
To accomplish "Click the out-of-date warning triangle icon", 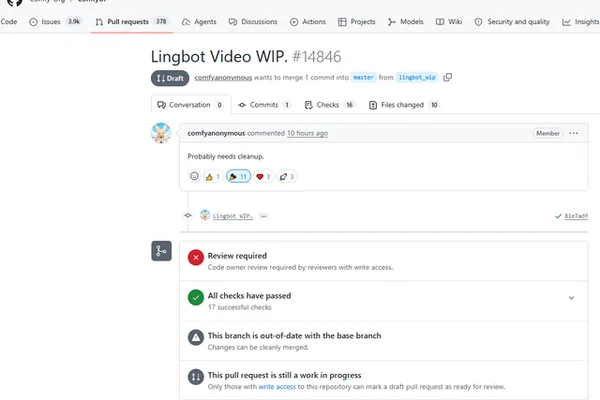I will pyautogui.click(x=196, y=337).
